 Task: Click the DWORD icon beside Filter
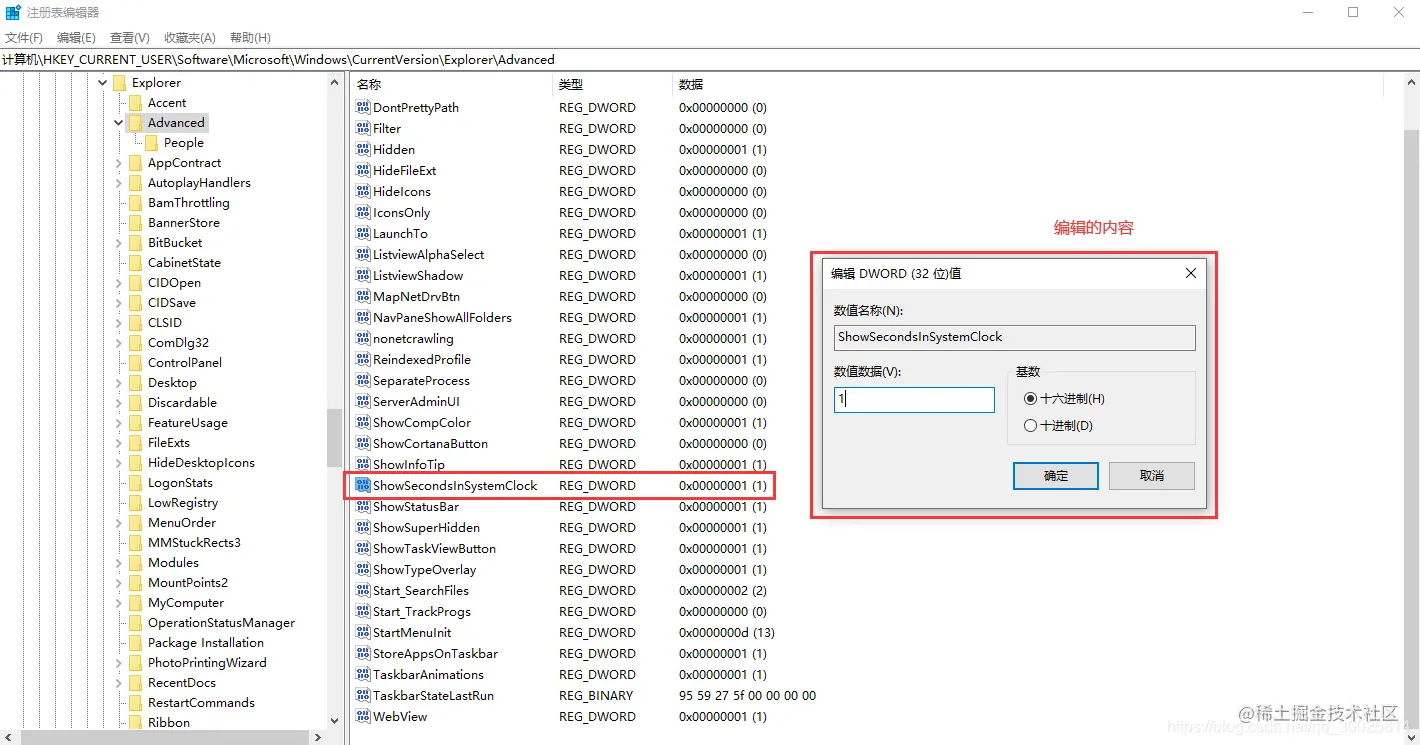(363, 128)
